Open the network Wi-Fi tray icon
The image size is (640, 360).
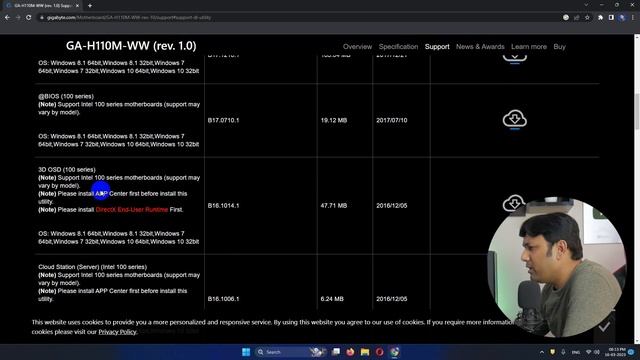point(589,352)
